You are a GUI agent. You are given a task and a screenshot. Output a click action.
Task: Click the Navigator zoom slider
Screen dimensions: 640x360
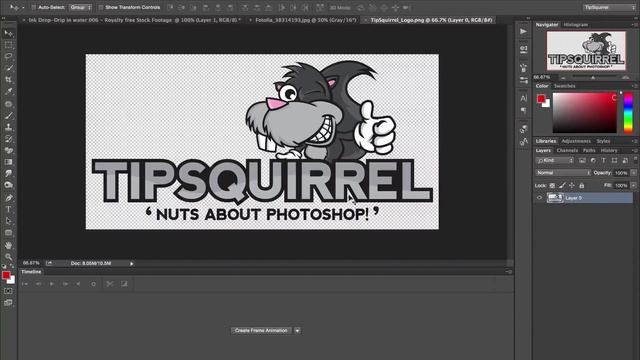point(593,77)
